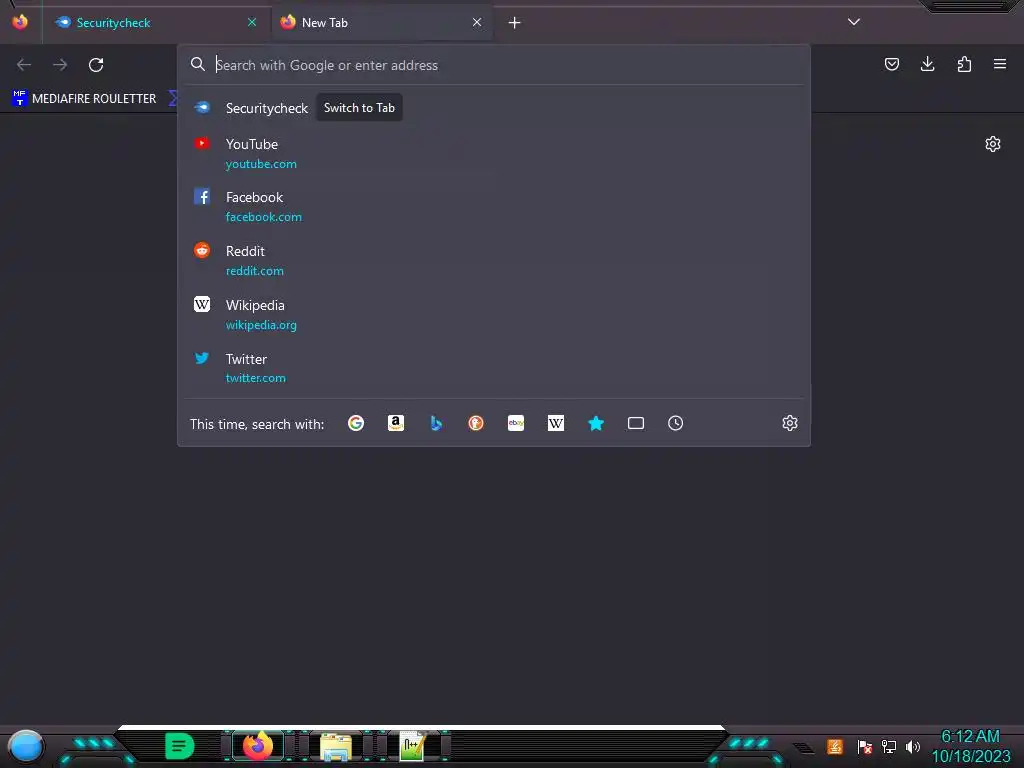Go back with the back arrow

(24, 65)
